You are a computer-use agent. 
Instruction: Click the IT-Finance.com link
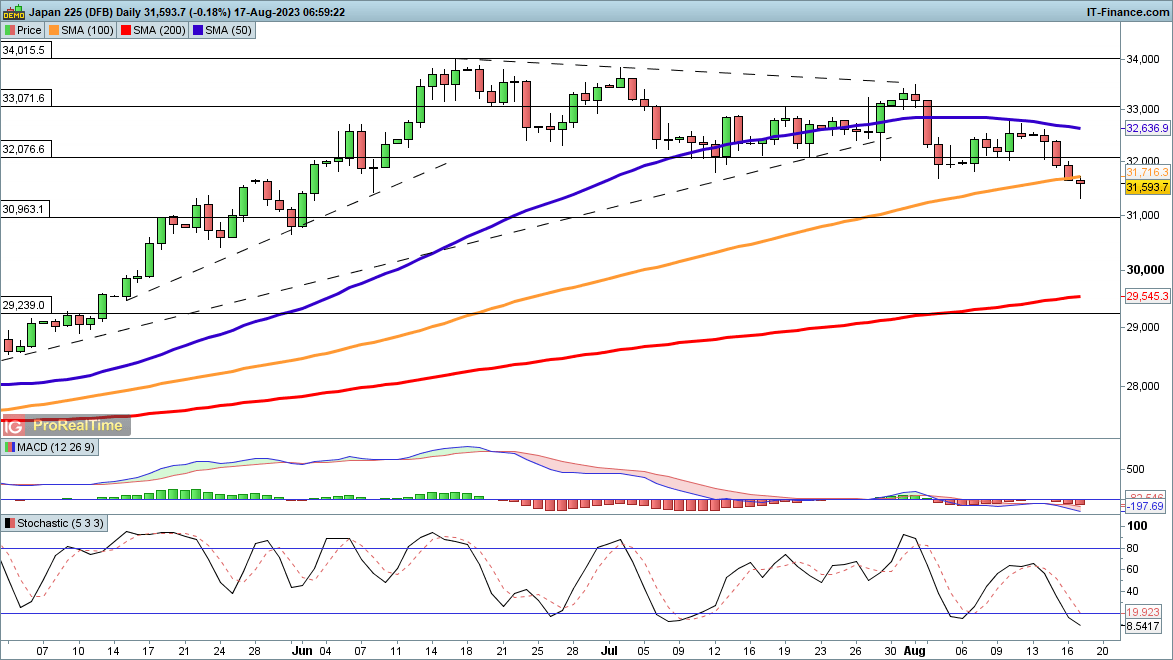[1127, 12]
